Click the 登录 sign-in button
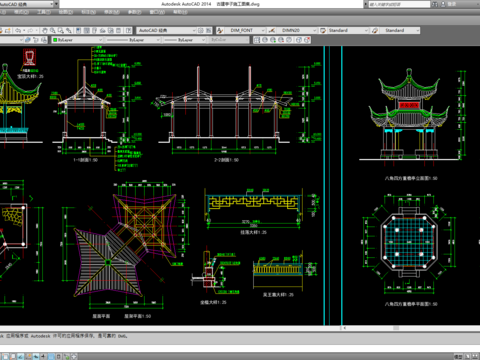 452,4
